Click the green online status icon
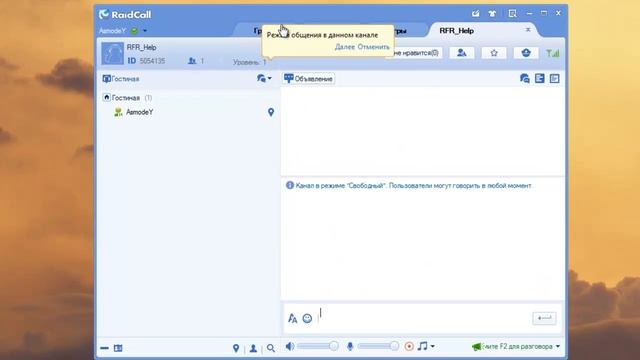 pyautogui.click(x=134, y=31)
